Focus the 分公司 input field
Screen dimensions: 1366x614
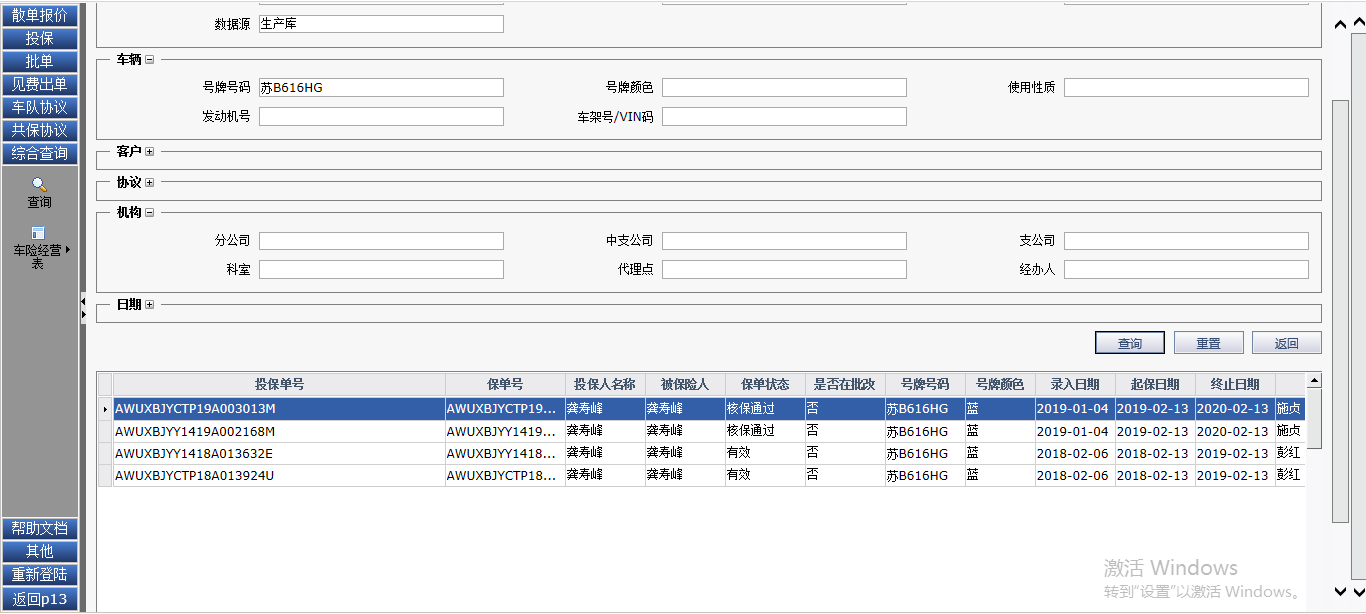pos(381,241)
